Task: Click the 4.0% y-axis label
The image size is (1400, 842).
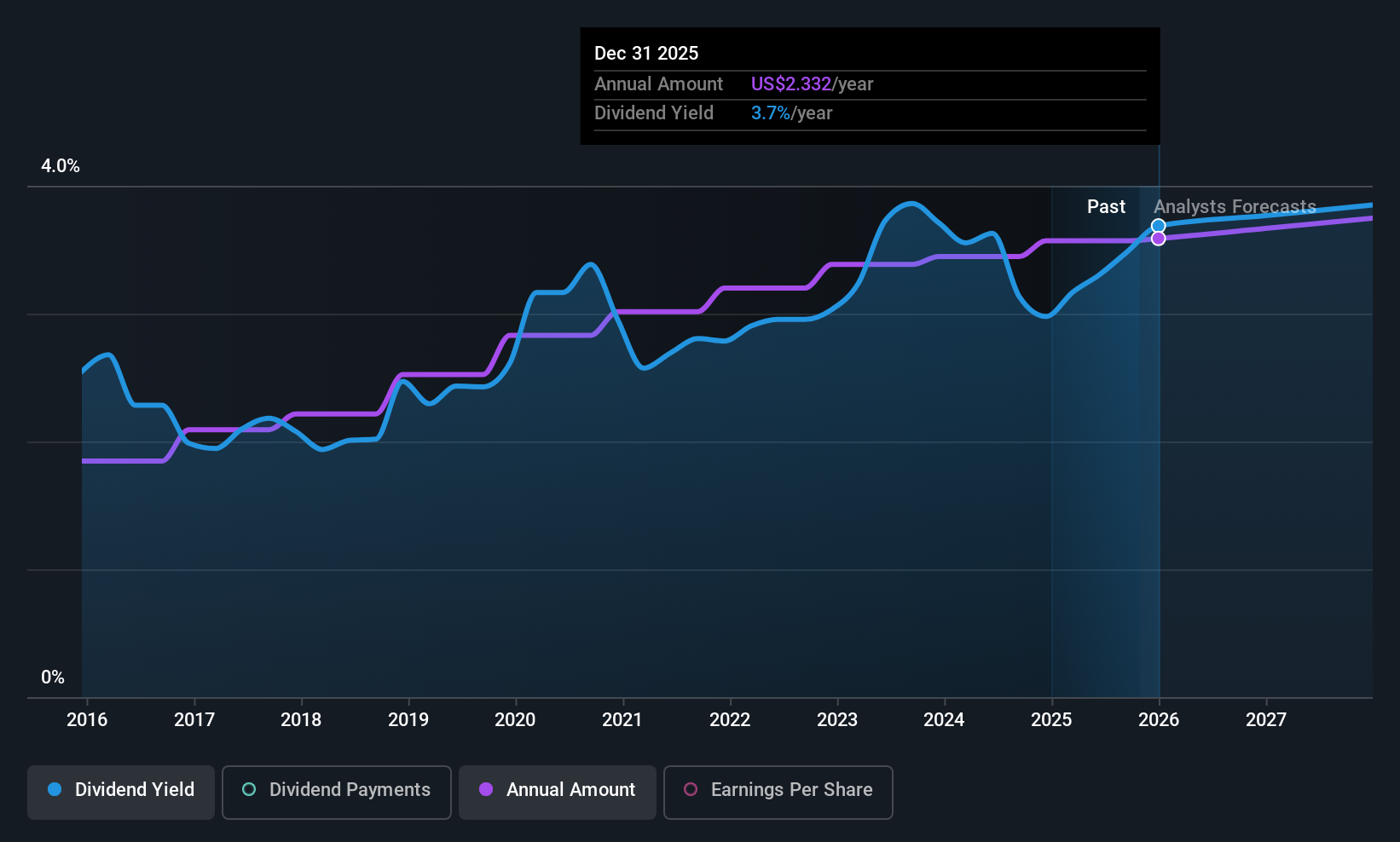Action: (x=61, y=166)
